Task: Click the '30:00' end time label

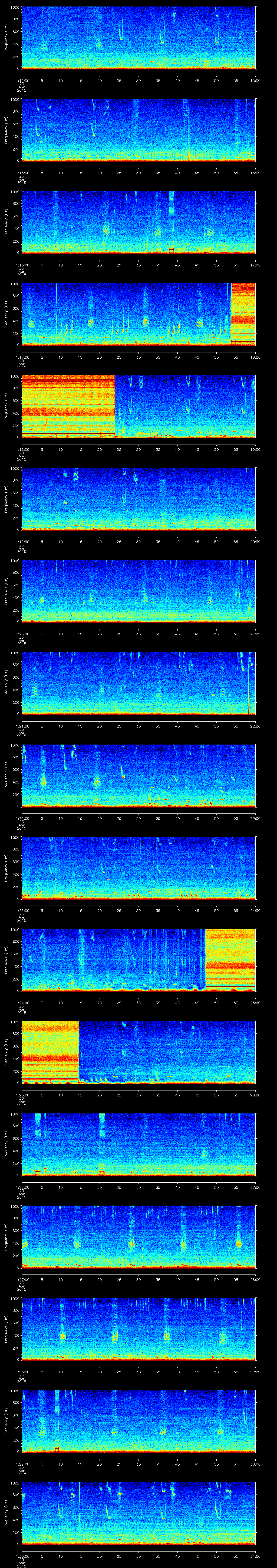Action: [256, 1464]
